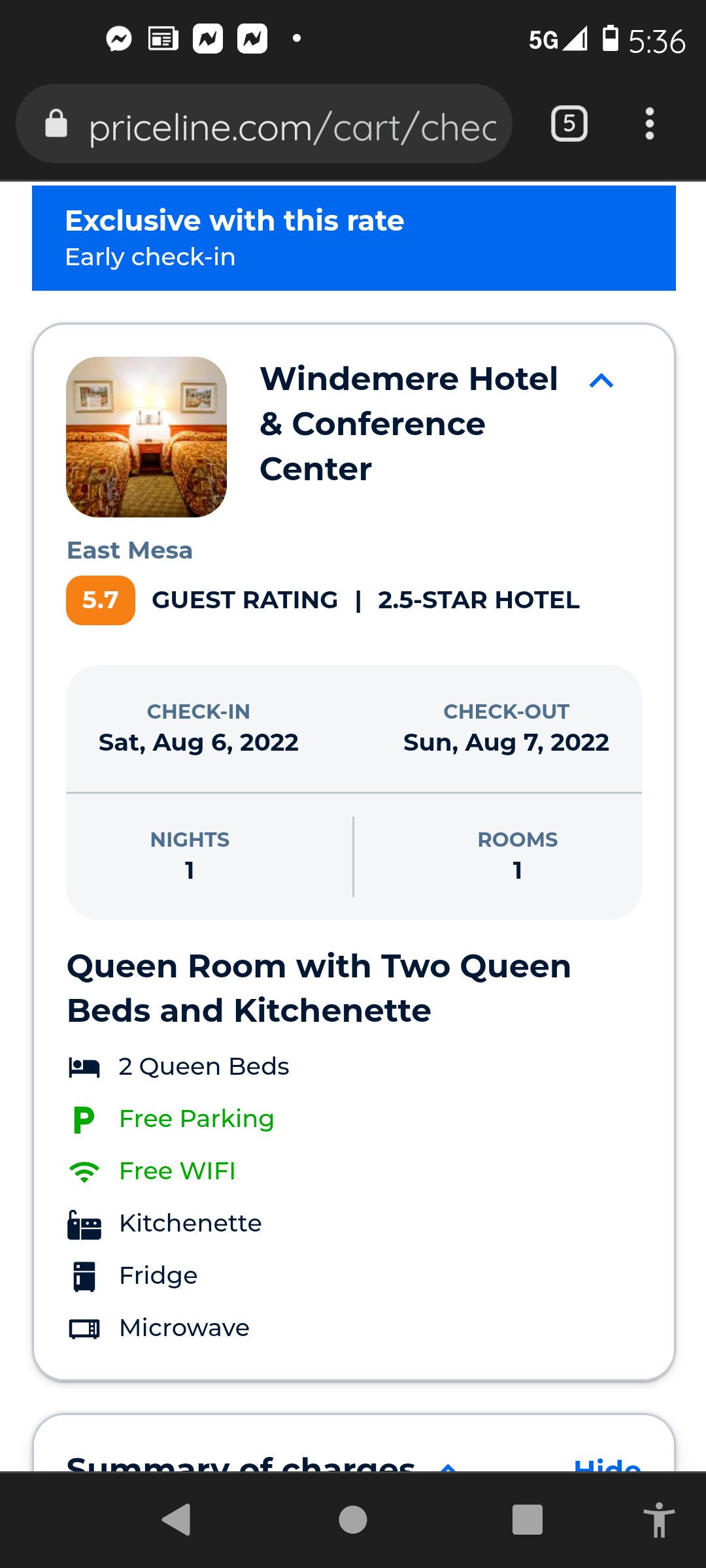
Task: Tap the Kitchenette amenity icon
Action: point(84,1224)
